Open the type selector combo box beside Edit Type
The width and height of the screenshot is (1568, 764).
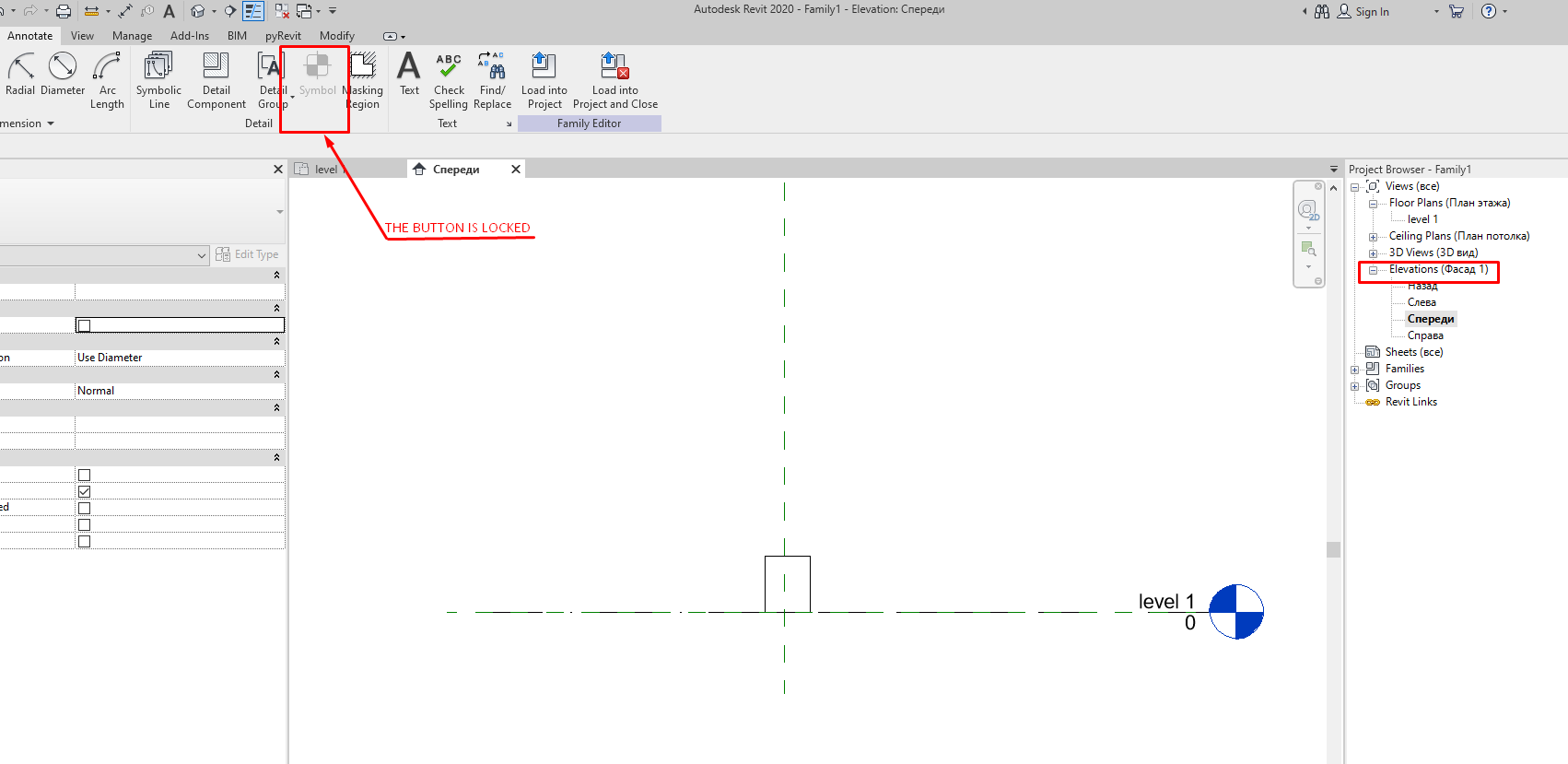click(104, 255)
